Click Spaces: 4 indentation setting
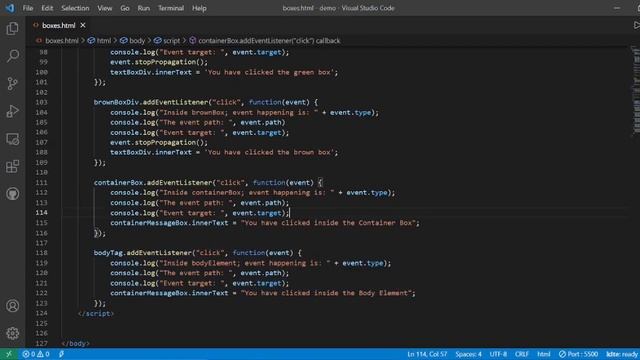This screenshot has width=640, height=360. 469,354
